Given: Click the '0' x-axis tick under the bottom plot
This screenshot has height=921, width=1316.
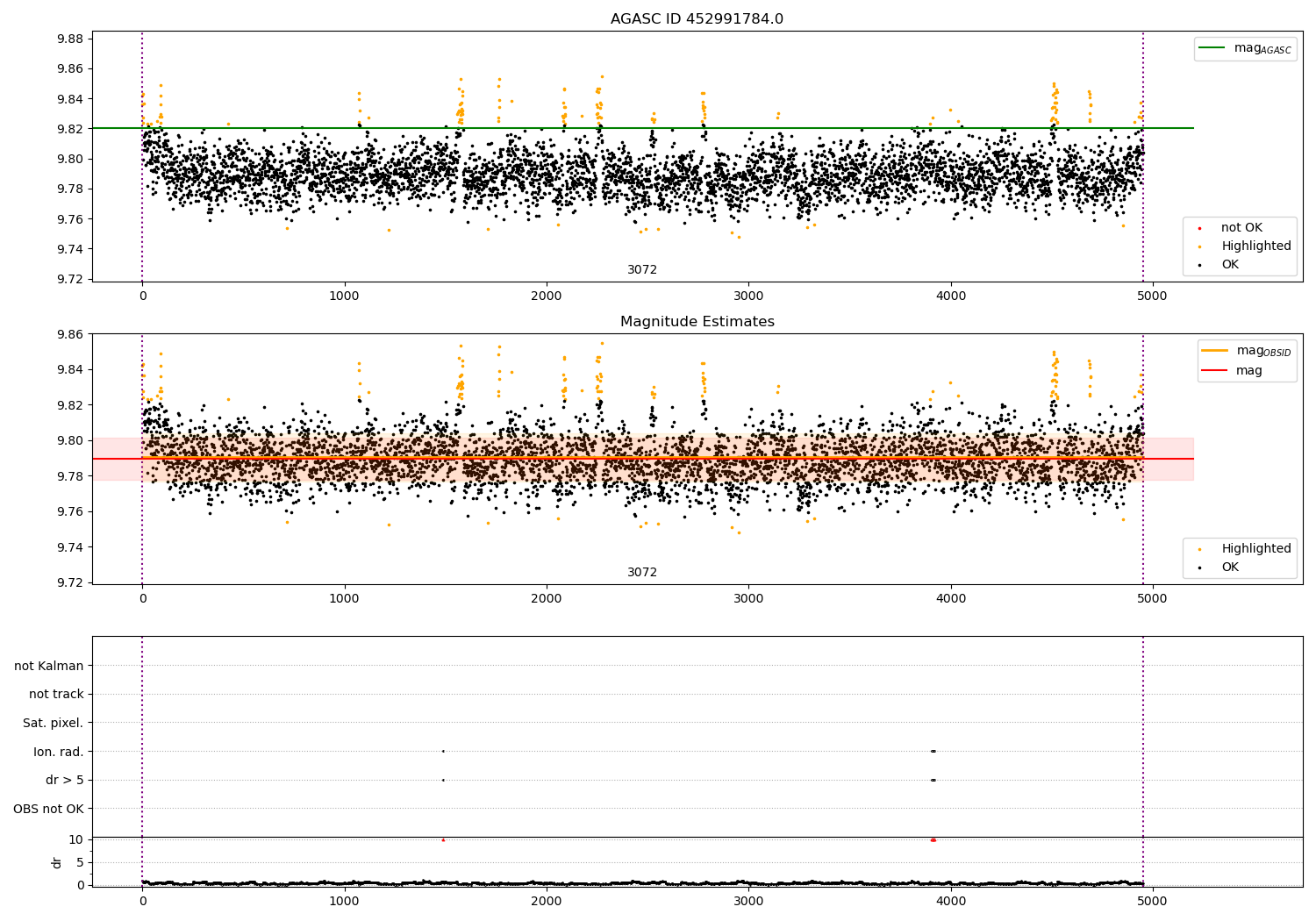Looking at the screenshot, I should click(x=142, y=901).
